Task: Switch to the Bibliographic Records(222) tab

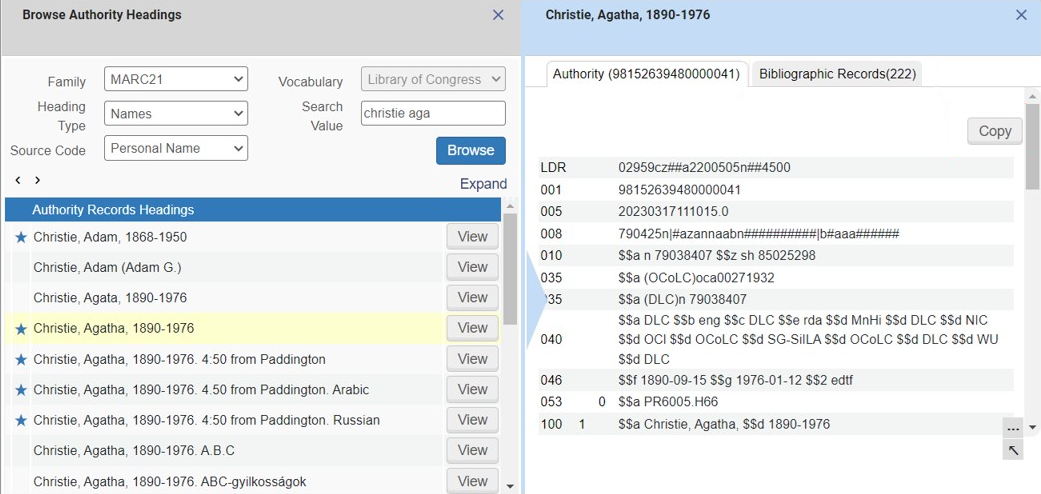Action: point(837,74)
